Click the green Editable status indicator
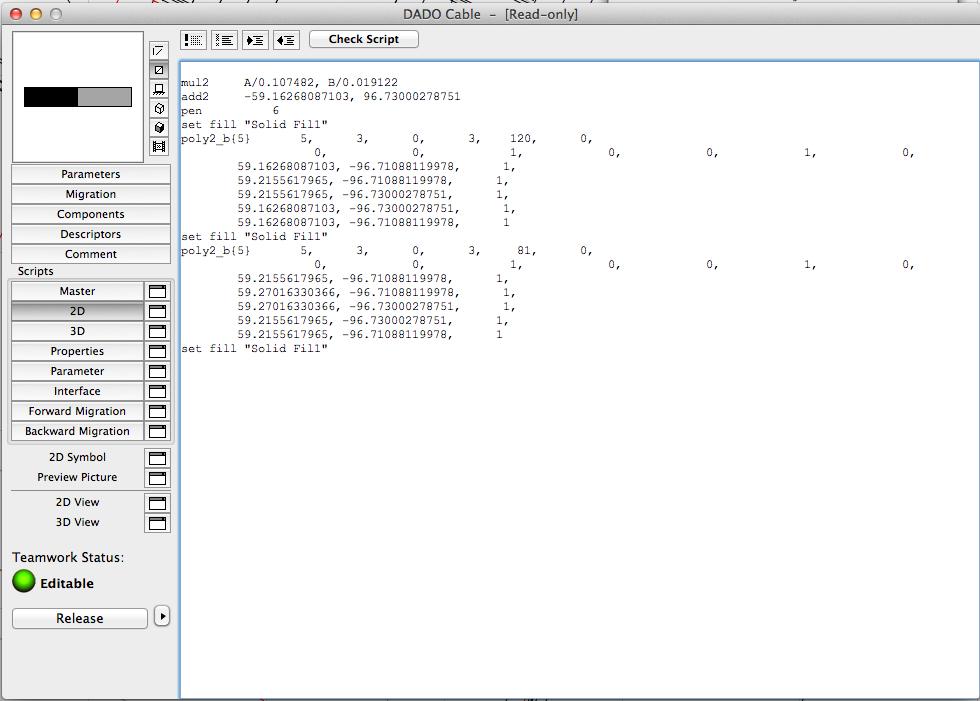 [x=22, y=581]
